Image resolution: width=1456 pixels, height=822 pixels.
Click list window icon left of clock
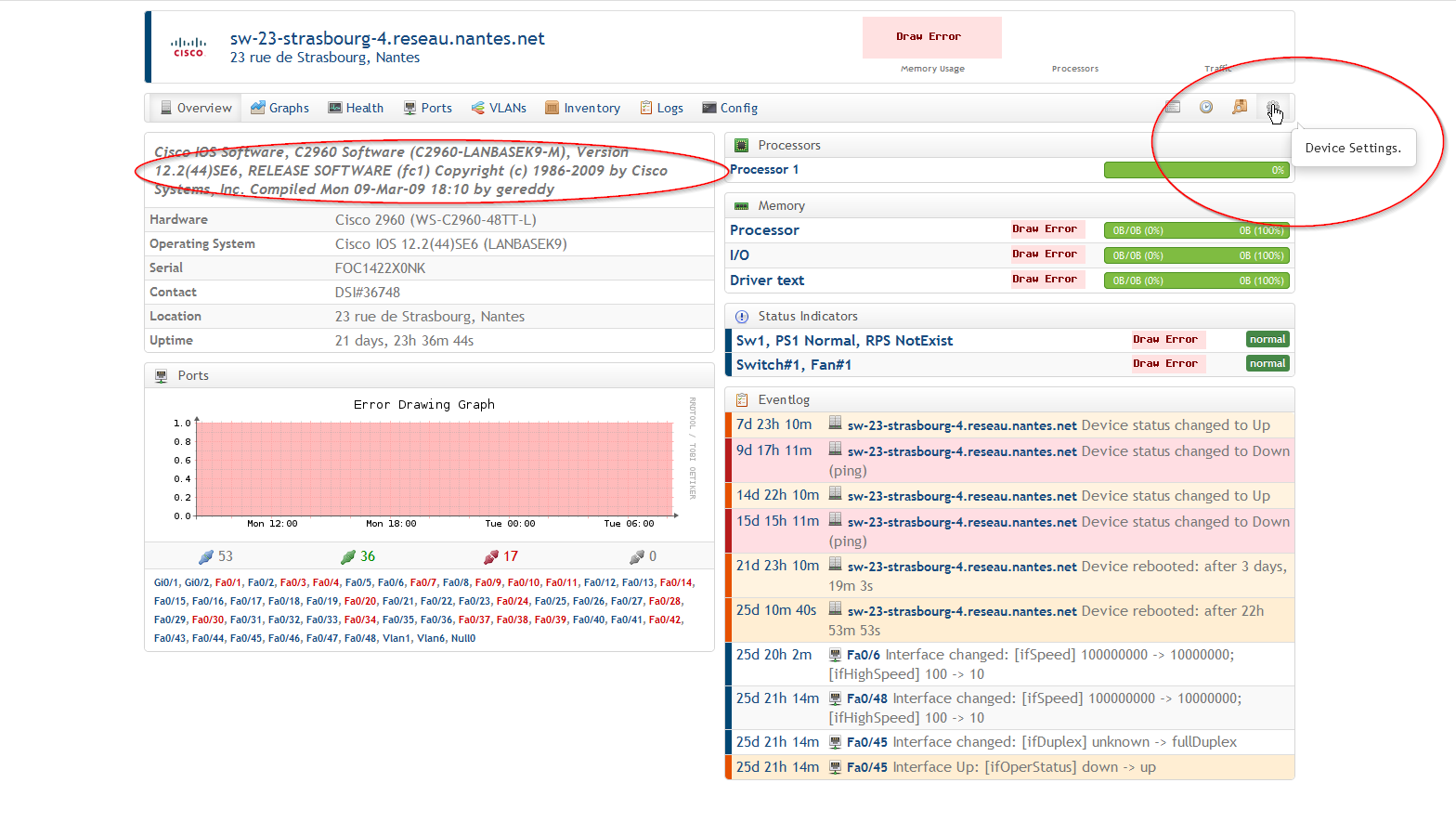click(x=1173, y=108)
